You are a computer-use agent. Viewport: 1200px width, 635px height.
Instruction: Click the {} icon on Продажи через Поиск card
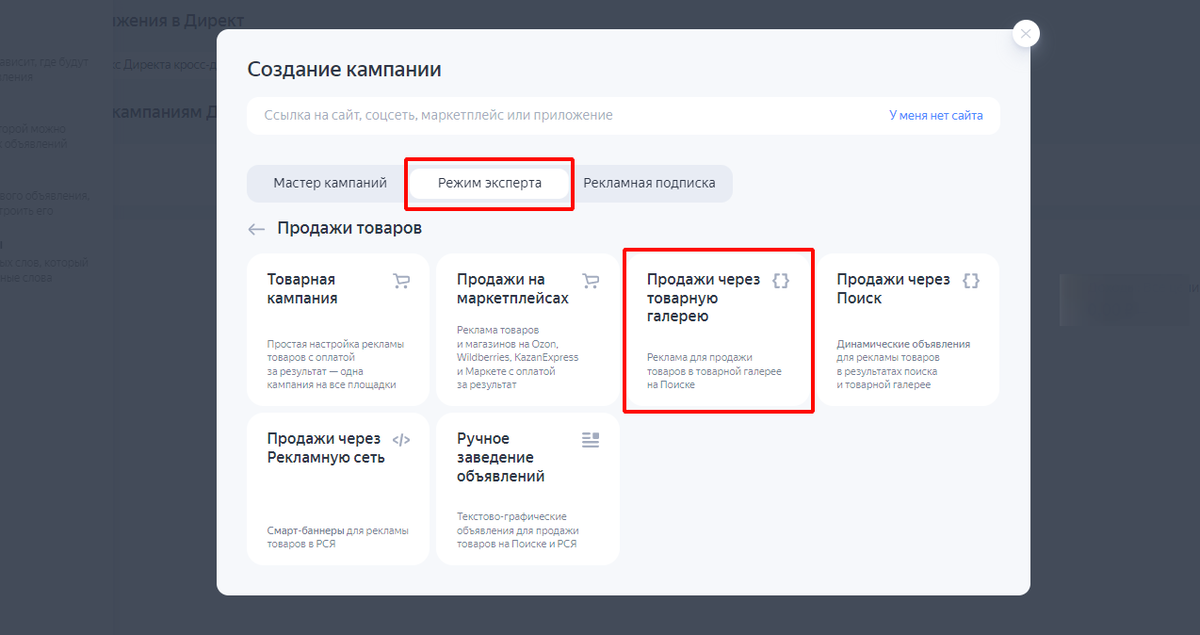(x=971, y=281)
